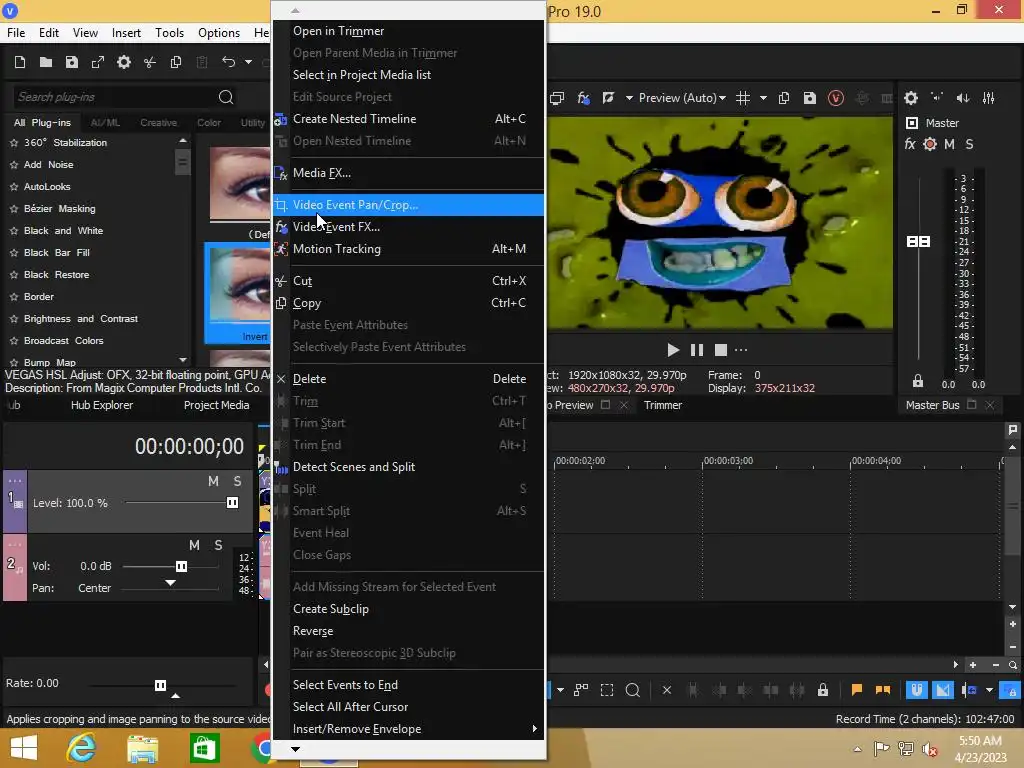Open the mixing console sliders icon

989,98
